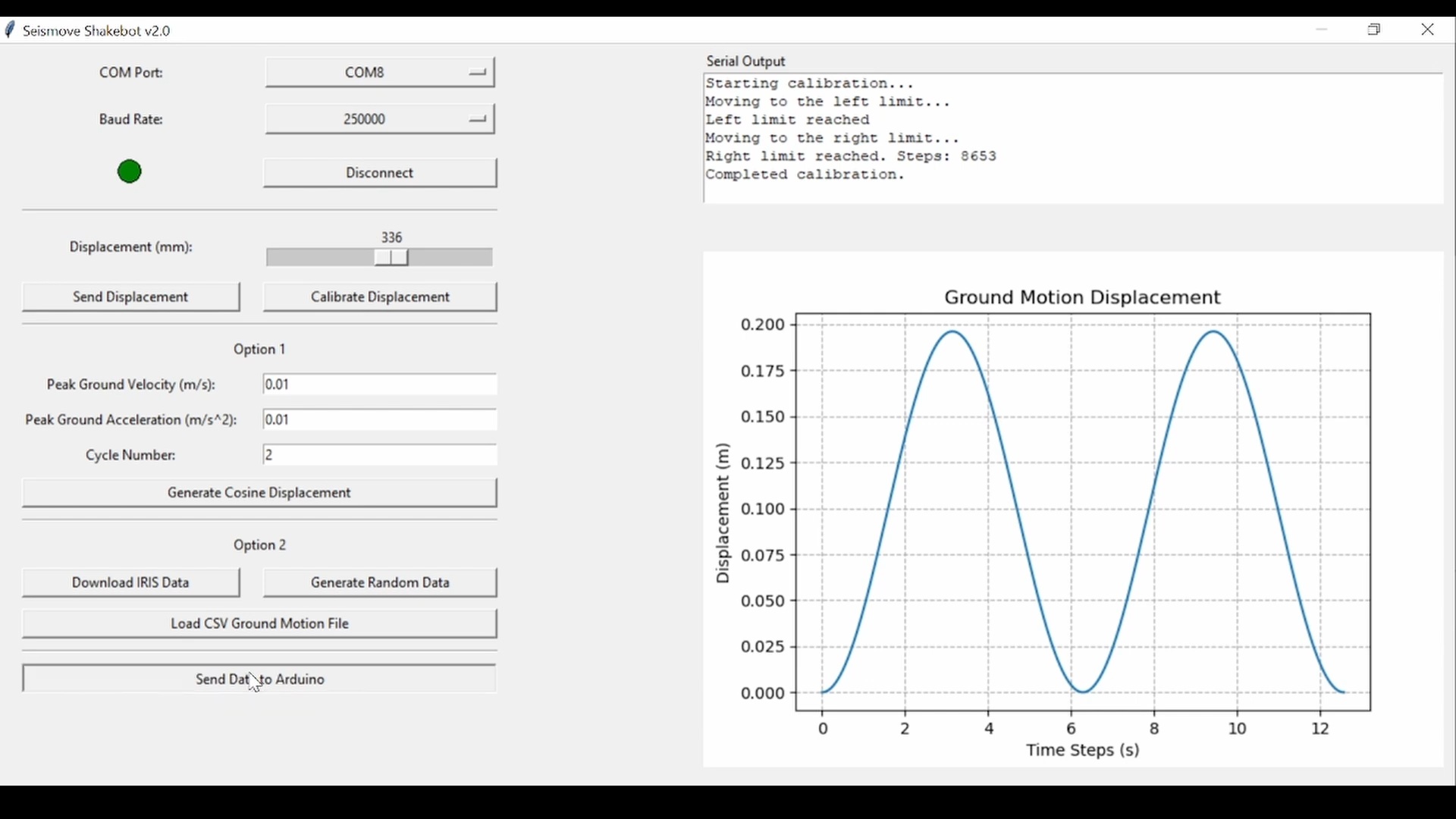
Task: Click the 'Option 2' section label
Action: point(259,546)
